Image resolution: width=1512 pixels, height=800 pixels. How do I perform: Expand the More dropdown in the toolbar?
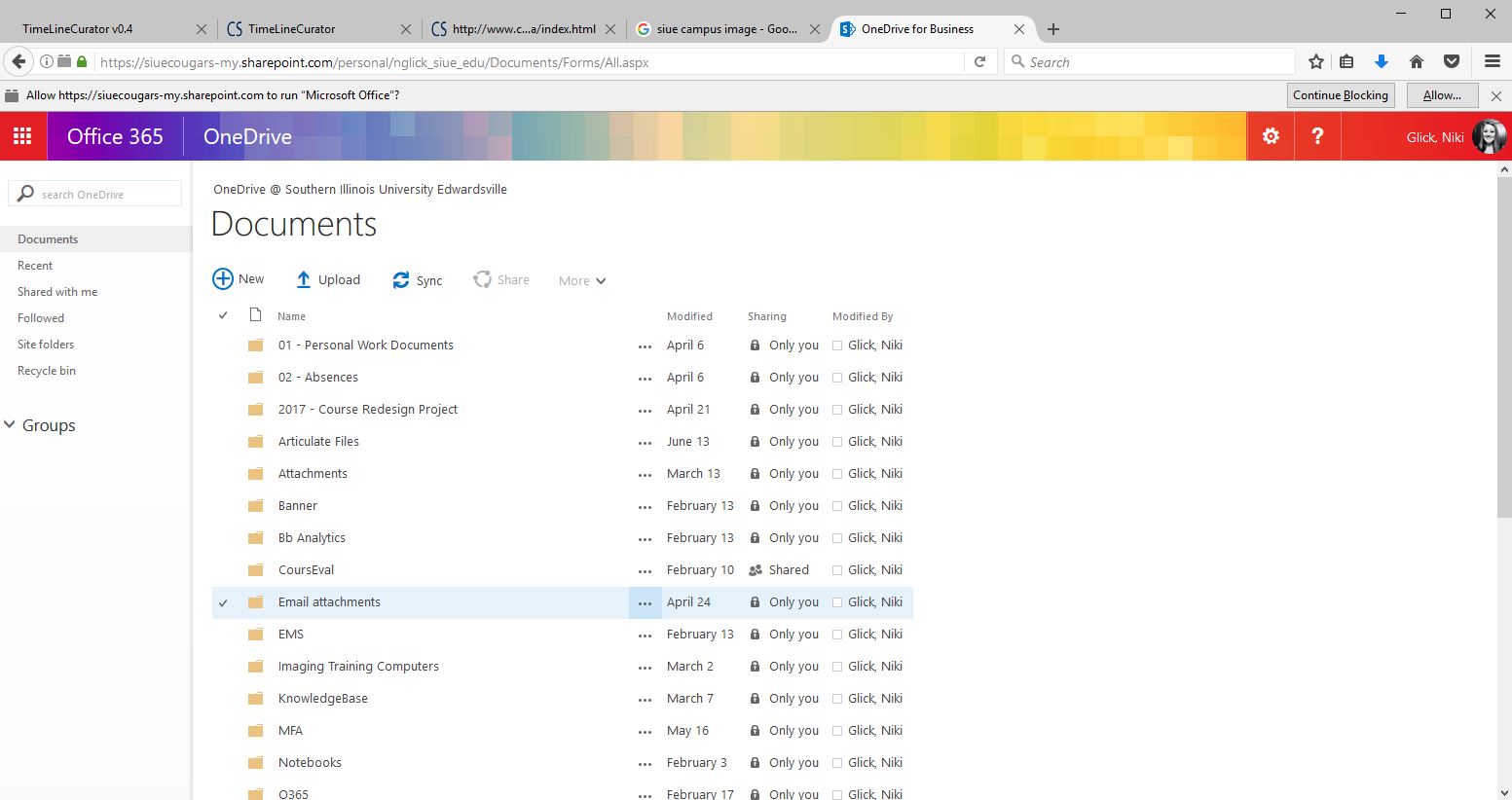(x=582, y=280)
